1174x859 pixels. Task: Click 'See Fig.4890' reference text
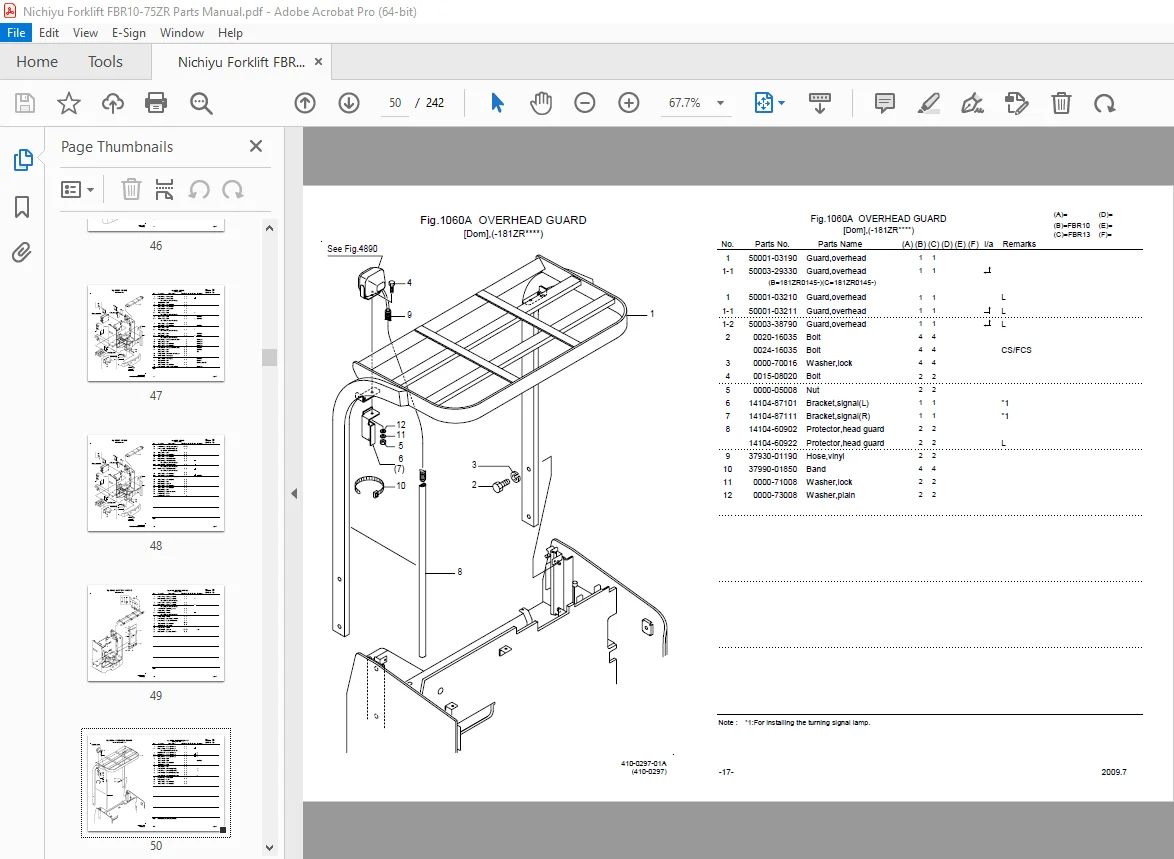352,249
